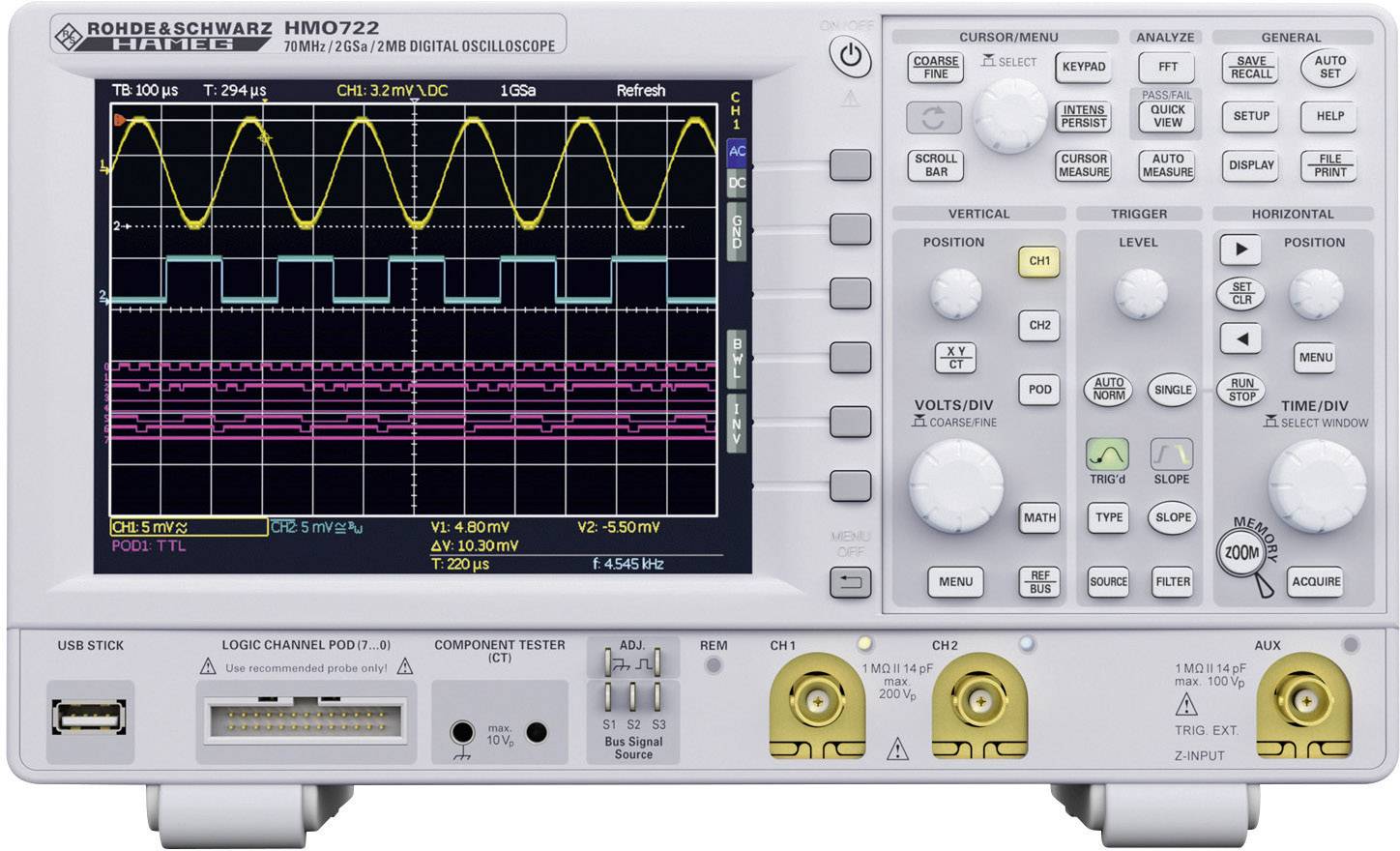Activate the XY/CT display mode

coord(955,356)
